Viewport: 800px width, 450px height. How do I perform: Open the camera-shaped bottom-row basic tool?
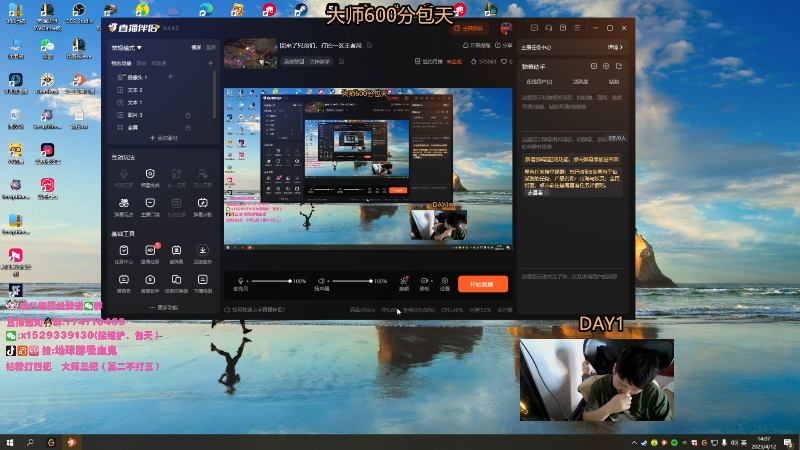point(150,284)
